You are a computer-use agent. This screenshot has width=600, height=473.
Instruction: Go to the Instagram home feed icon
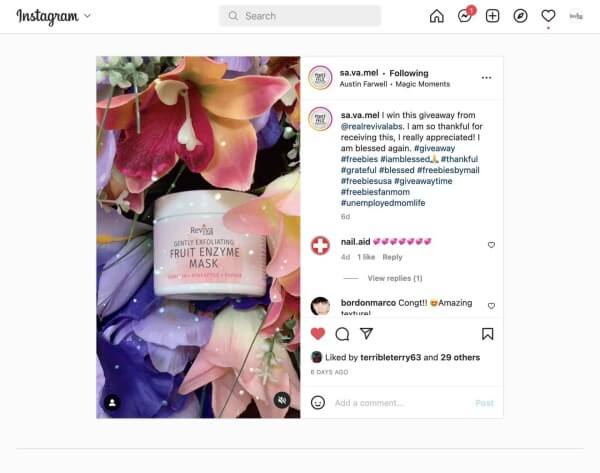pos(436,16)
